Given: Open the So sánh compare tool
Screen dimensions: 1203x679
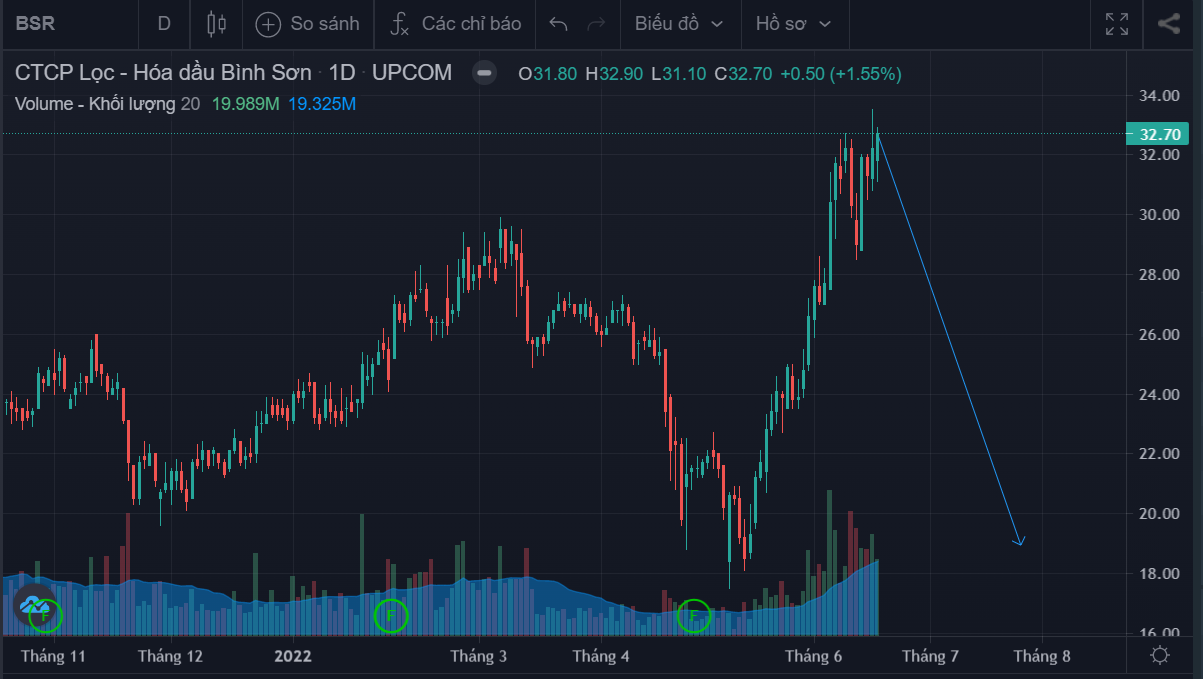Looking at the screenshot, I should [307, 24].
